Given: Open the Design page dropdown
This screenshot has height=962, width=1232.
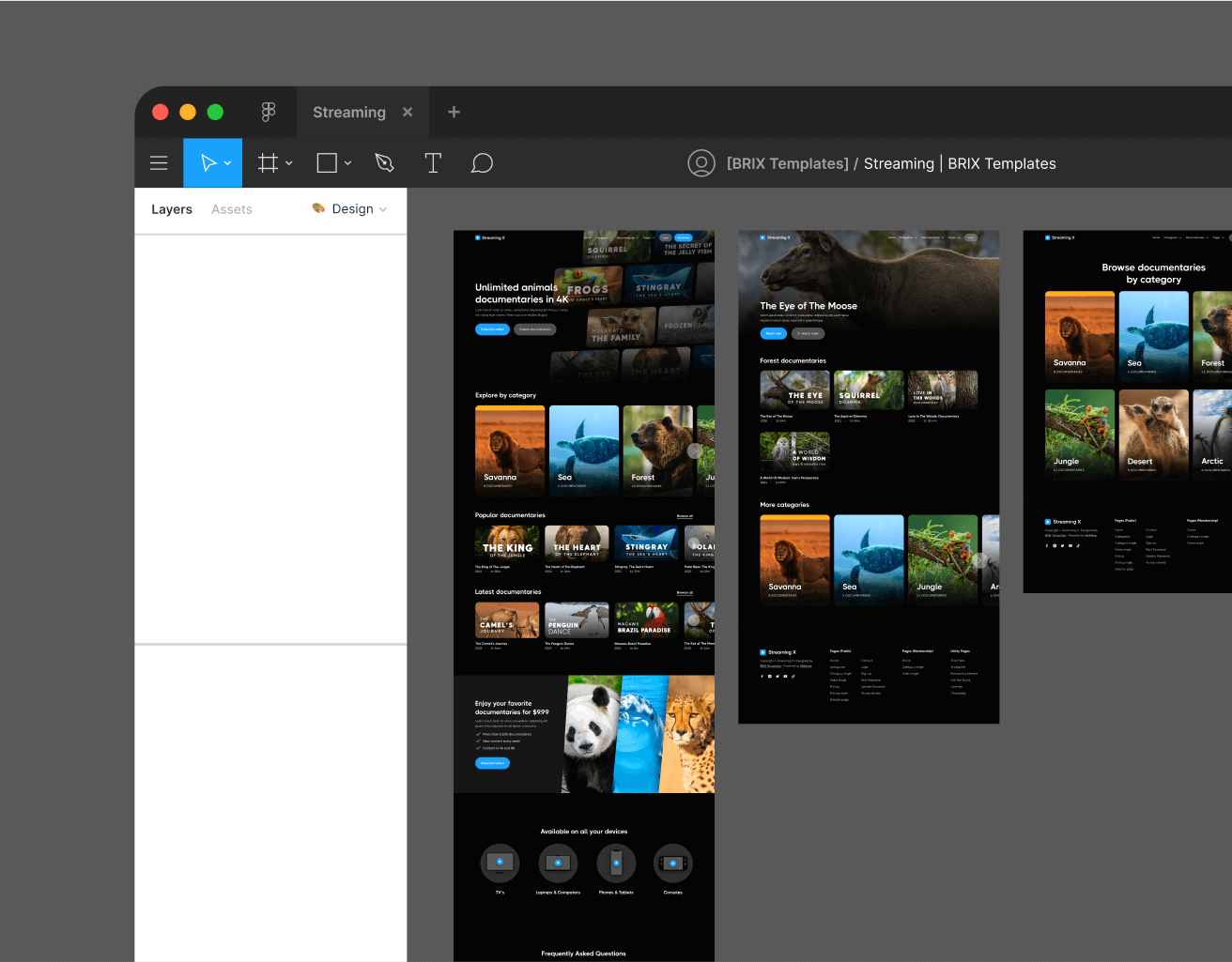Looking at the screenshot, I should [x=349, y=208].
